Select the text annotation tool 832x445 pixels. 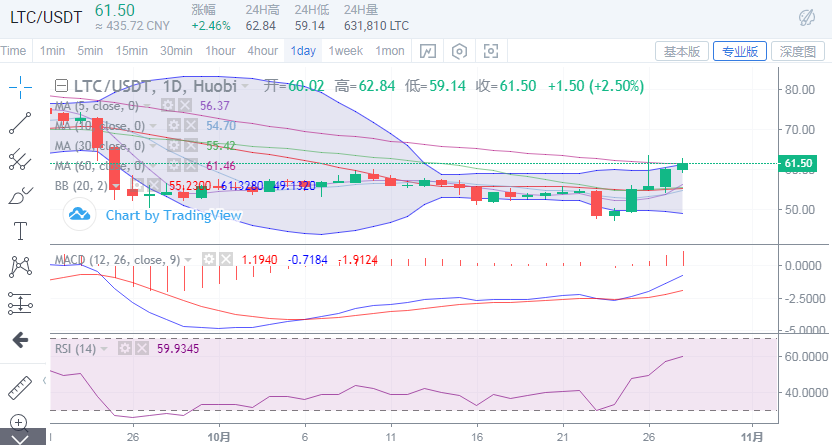pos(20,231)
